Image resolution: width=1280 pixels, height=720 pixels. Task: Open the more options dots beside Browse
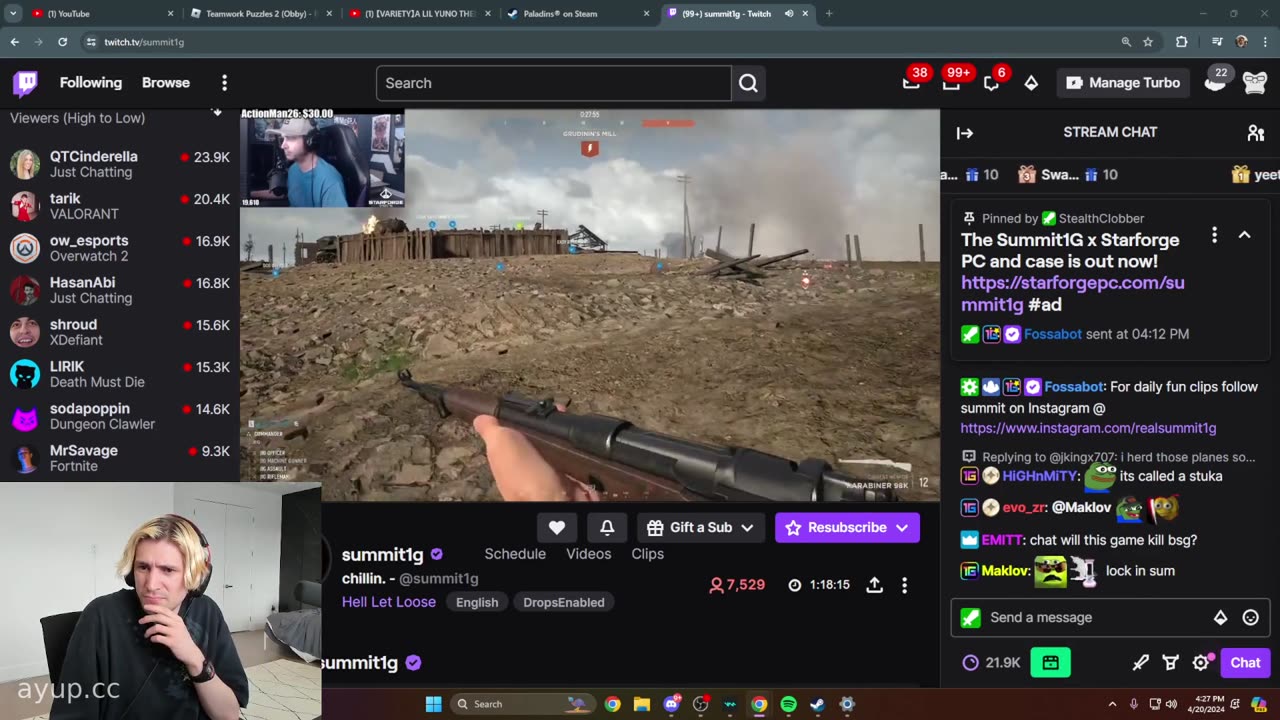pyautogui.click(x=224, y=83)
